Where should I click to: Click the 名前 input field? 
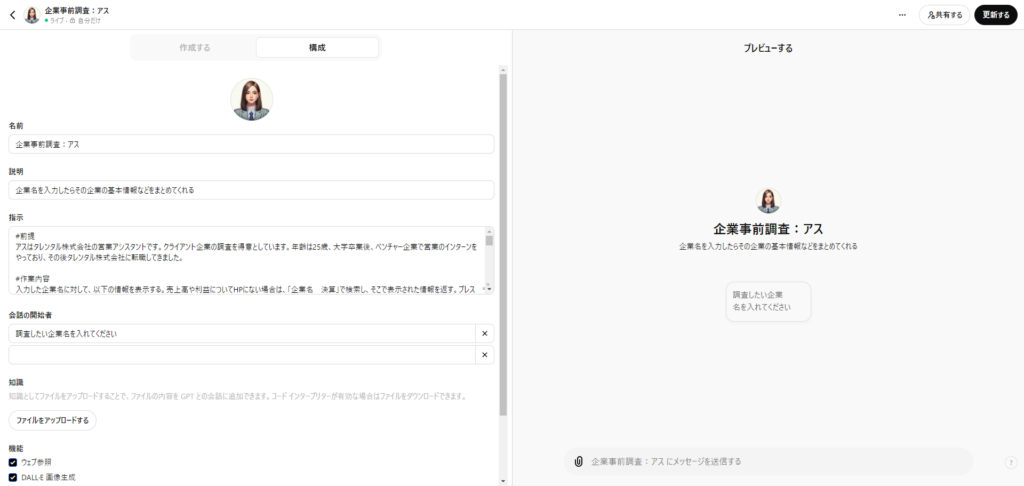click(x=251, y=144)
